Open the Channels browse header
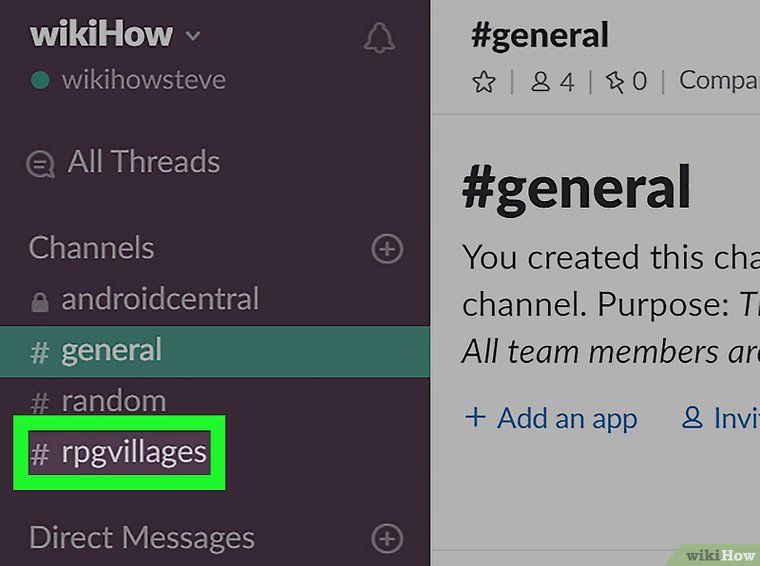The width and height of the screenshot is (760, 566). pos(91,248)
